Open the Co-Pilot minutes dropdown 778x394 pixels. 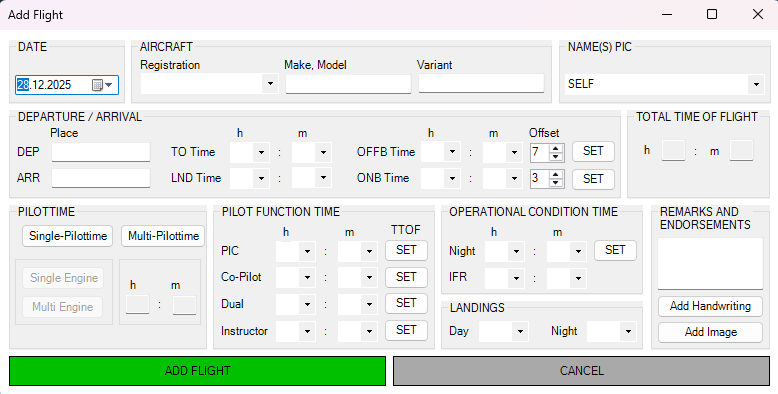click(369, 278)
